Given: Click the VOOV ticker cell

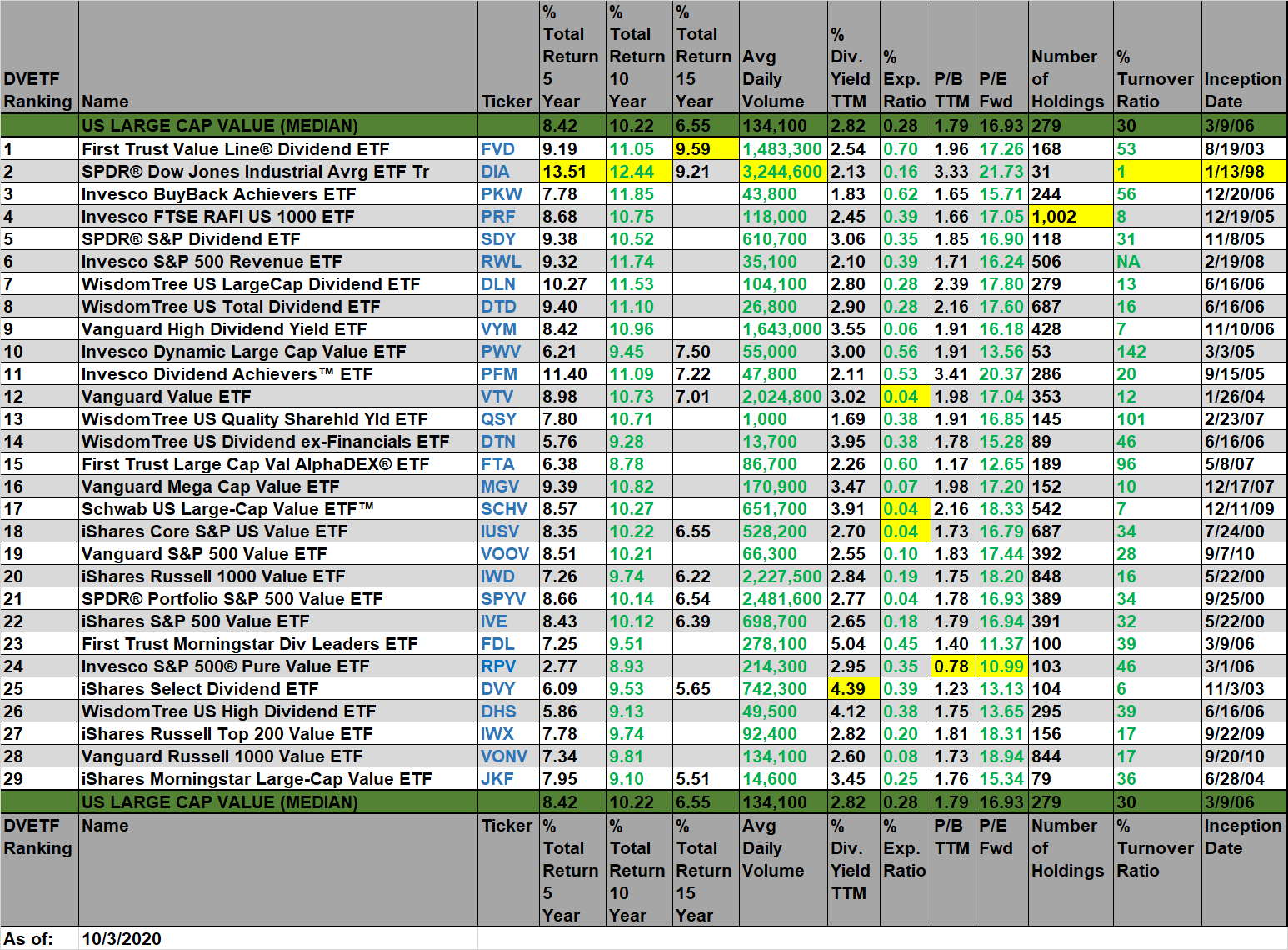Looking at the screenshot, I should click(x=508, y=554).
